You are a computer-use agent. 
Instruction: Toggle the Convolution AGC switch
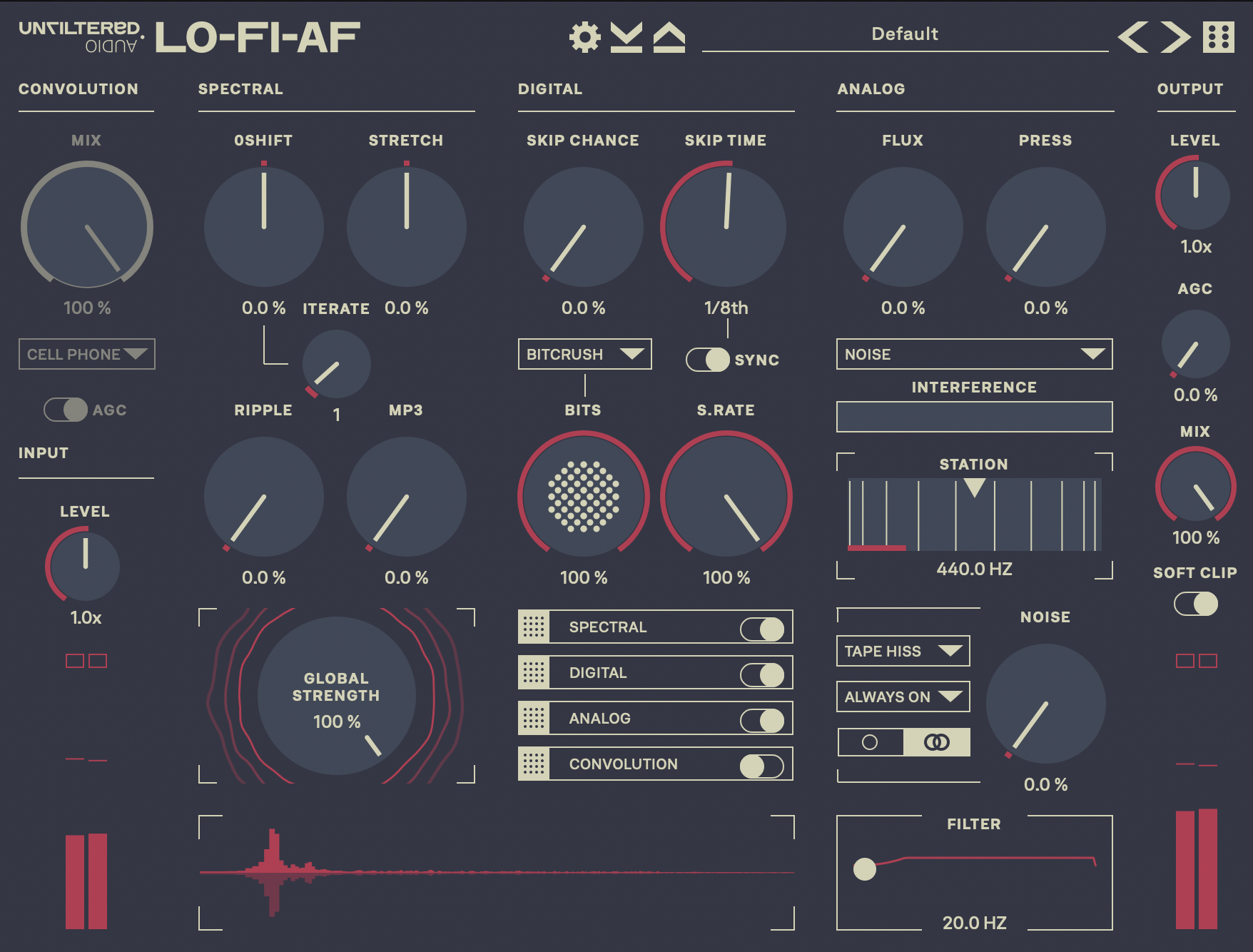tap(66, 410)
